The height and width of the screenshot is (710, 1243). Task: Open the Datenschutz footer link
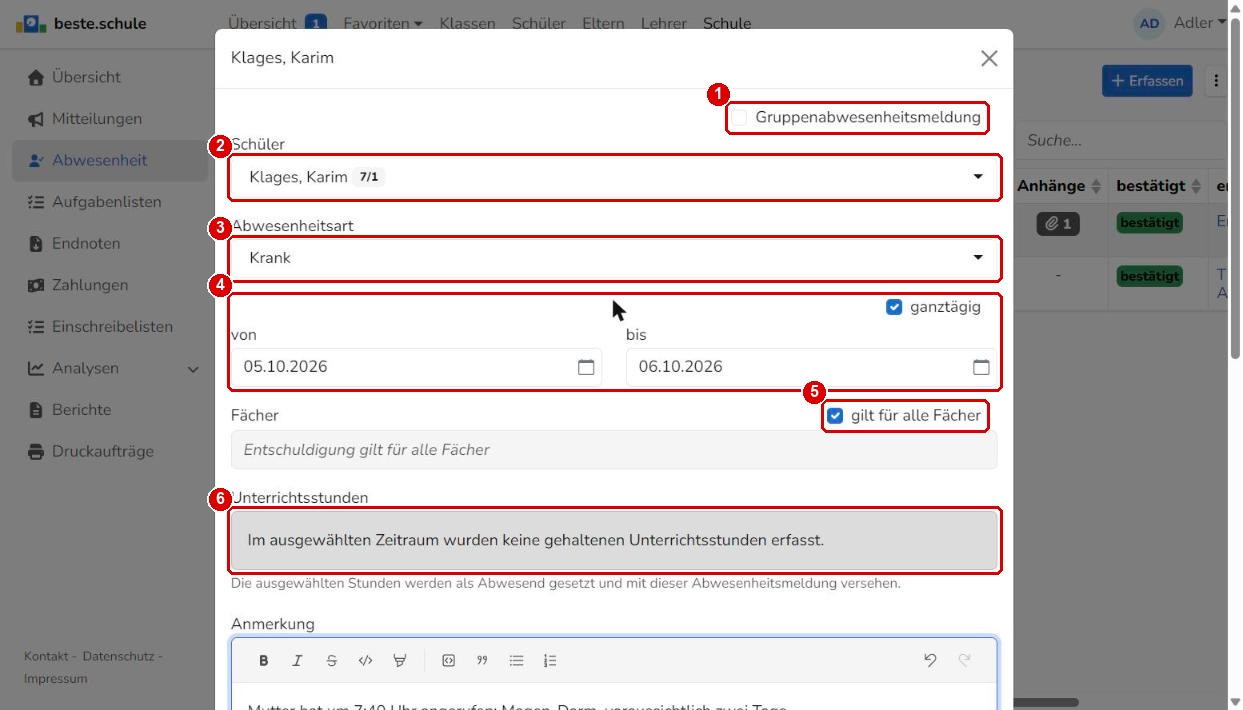[x=118, y=656]
